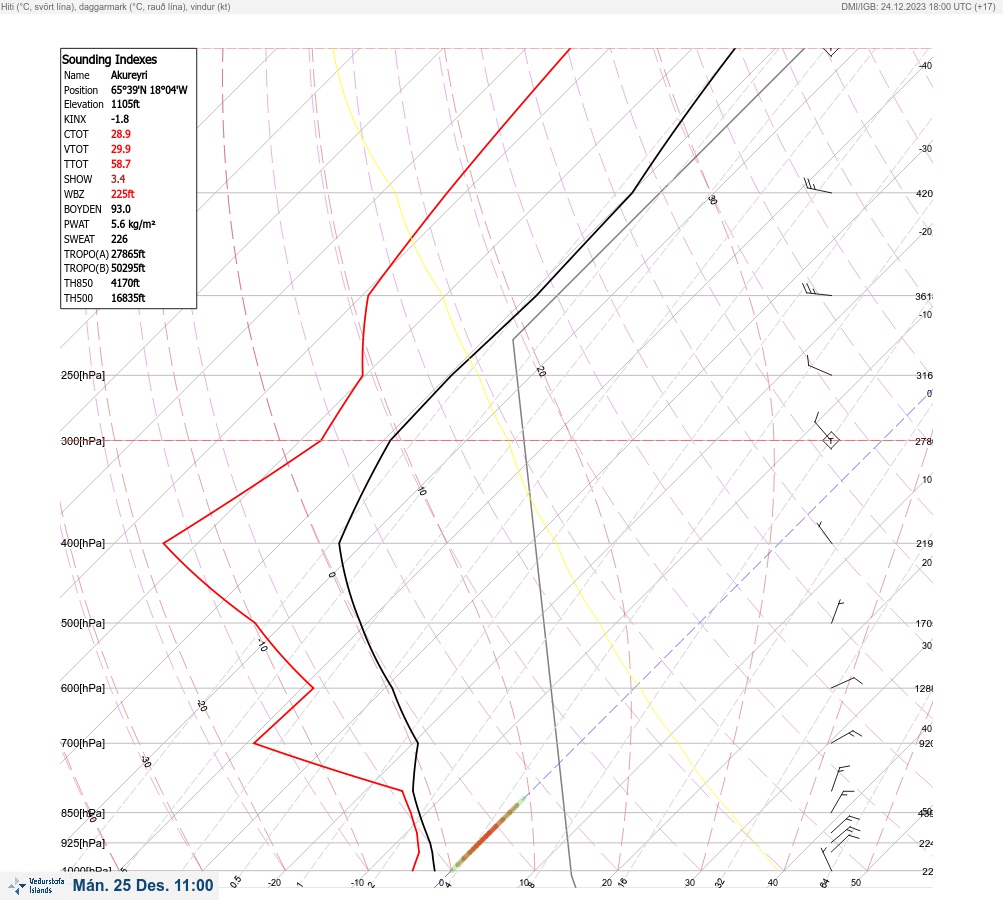
Task: Click the tropopause diamond marker at 300 hPa
Action: click(x=830, y=440)
